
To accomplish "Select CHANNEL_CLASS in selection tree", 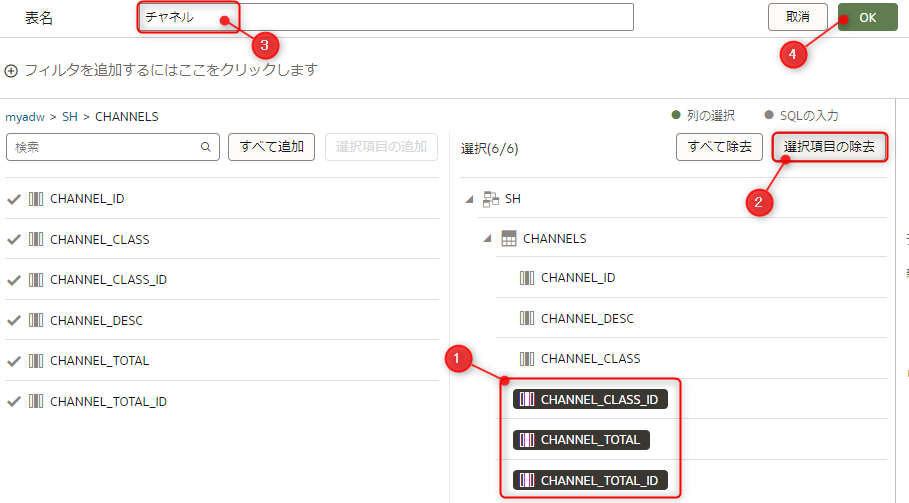I will [x=591, y=359].
